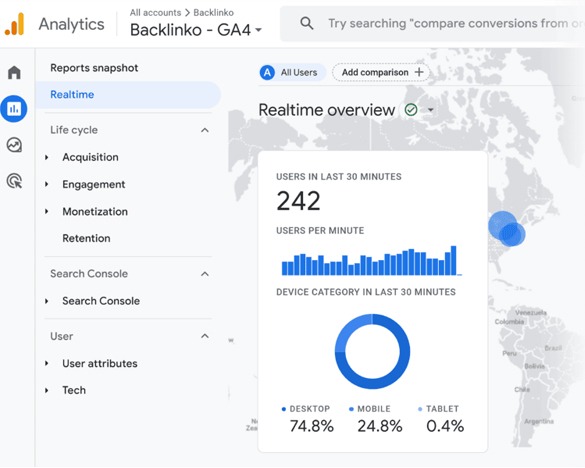Click the Life cycle section header
This screenshot has height=468, width=585.
[74, 130]
